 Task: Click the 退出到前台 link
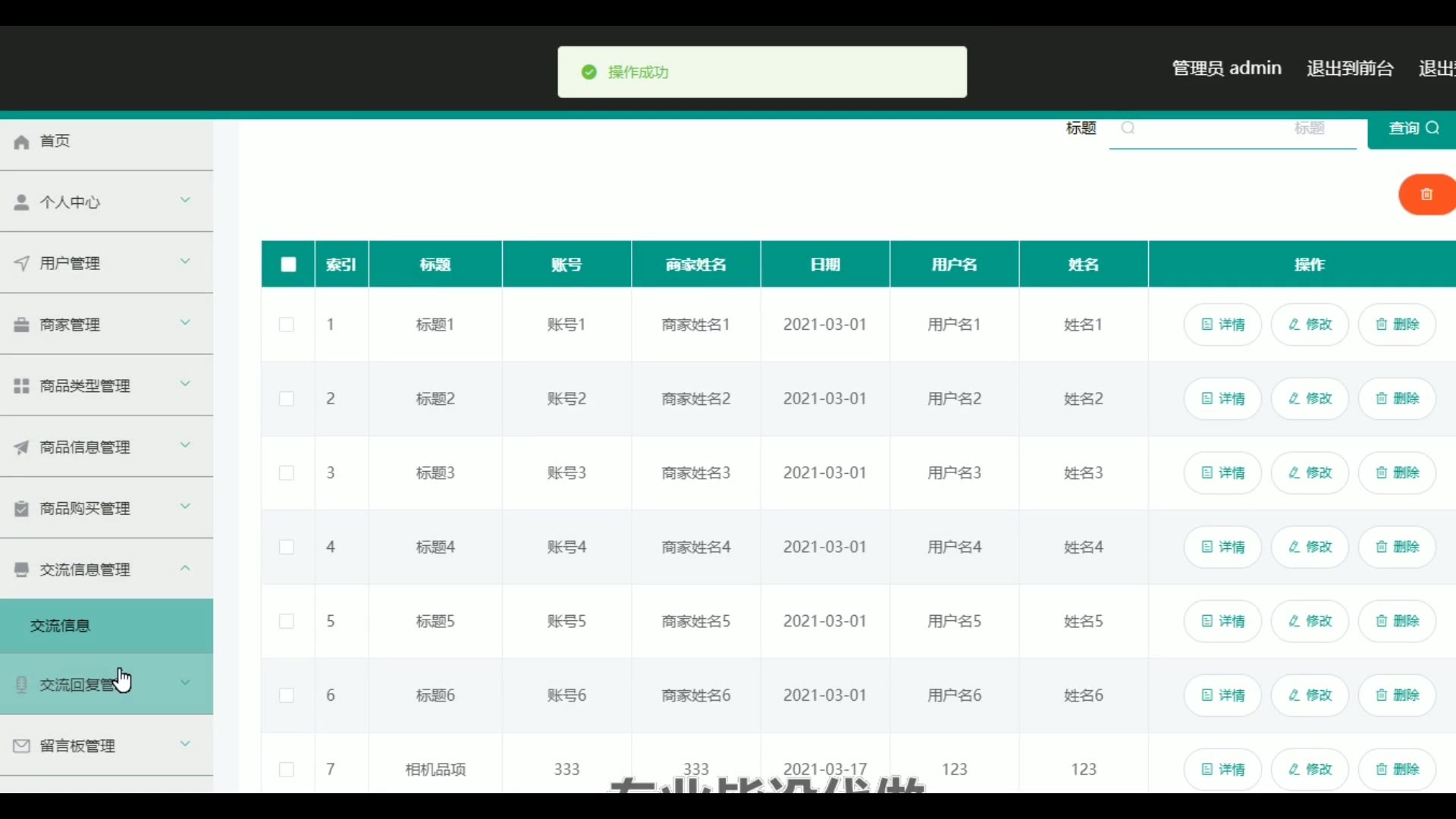(1350, 68)
